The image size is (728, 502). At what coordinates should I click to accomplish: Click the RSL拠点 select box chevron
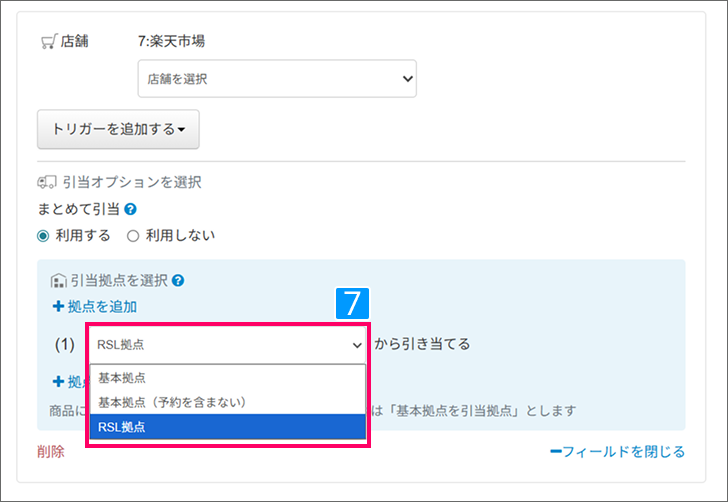point(357,345)
